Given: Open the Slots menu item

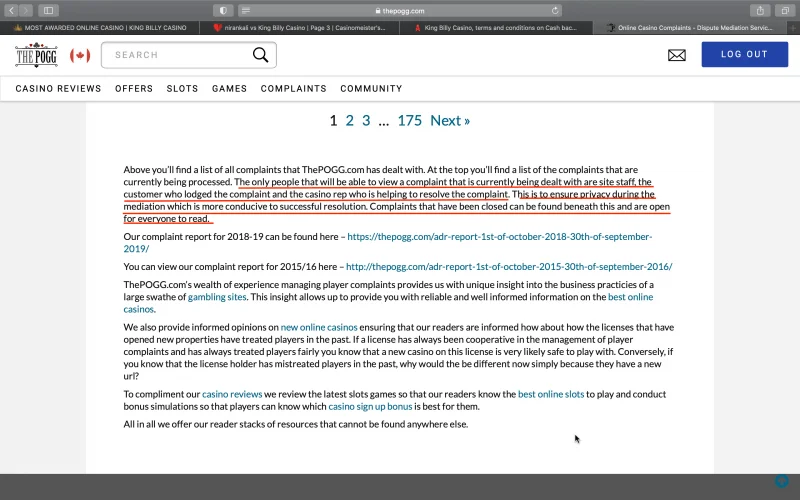Looking at the screenshot, I should pos(182,89).
